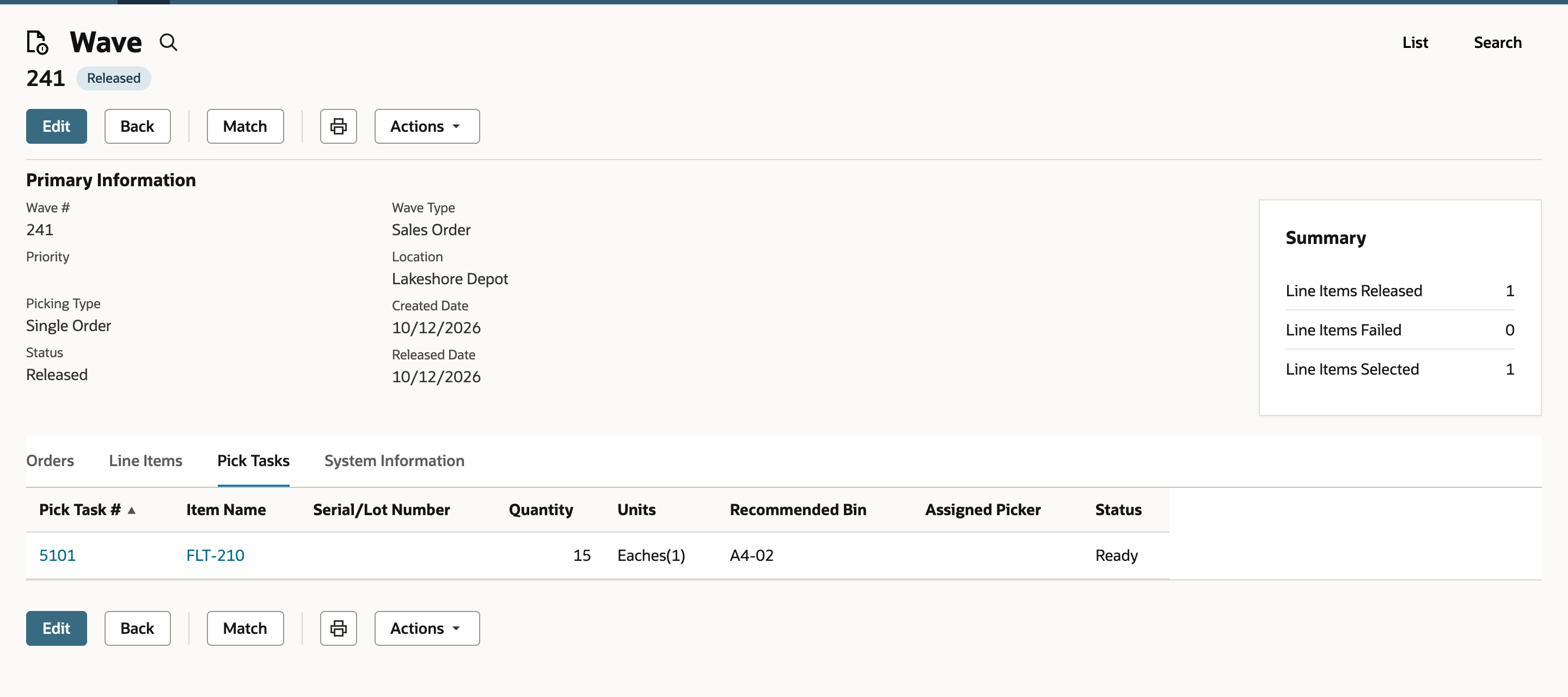Click the top Edit button

coord(57,127)
